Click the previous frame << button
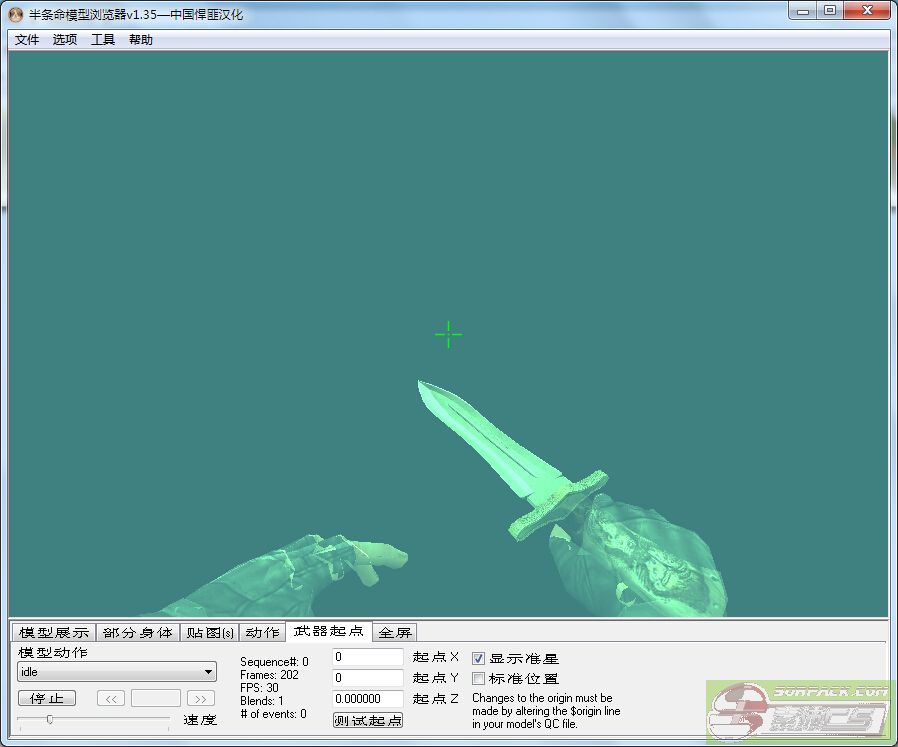Image resolution: width=898 pixels, height=747 pixels. point(111,699)
